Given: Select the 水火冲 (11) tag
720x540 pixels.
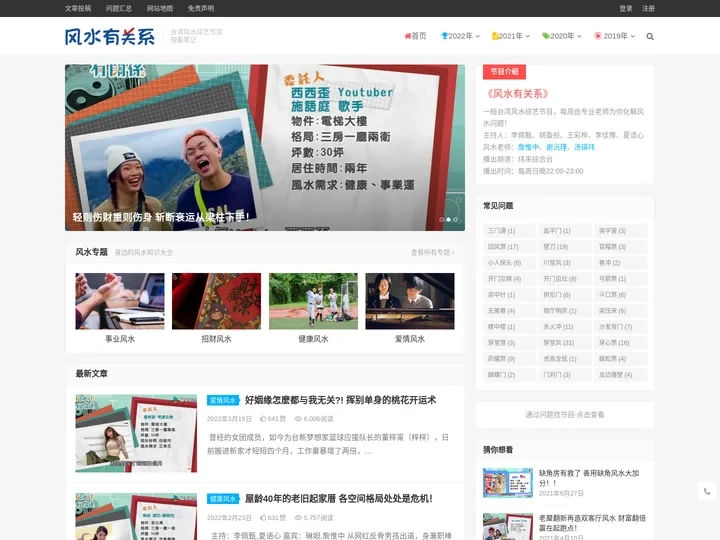Looking at the screenshot, I should pyautogui.click(x=565, y=326).
